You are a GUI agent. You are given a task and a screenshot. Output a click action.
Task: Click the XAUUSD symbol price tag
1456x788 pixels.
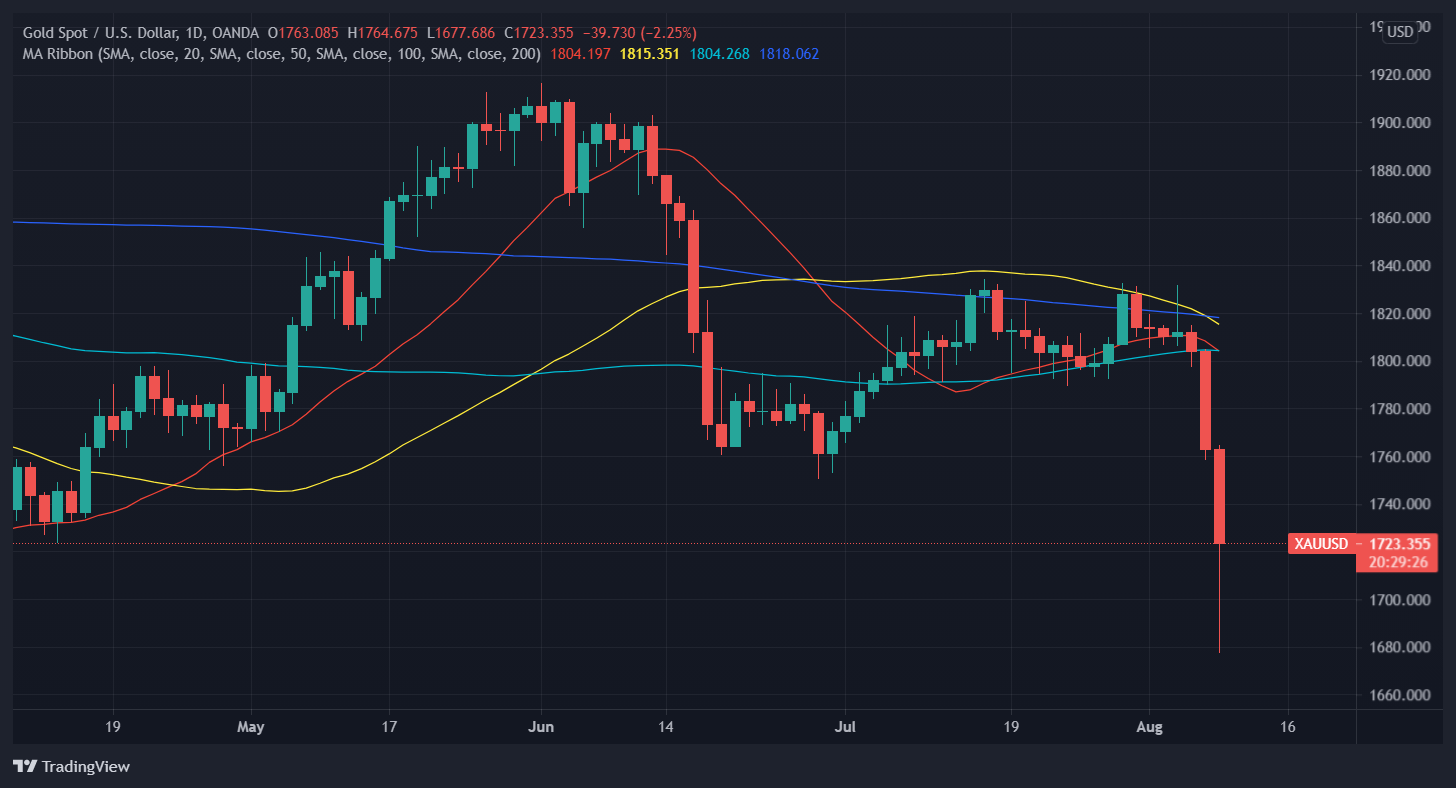(1321, 544)
